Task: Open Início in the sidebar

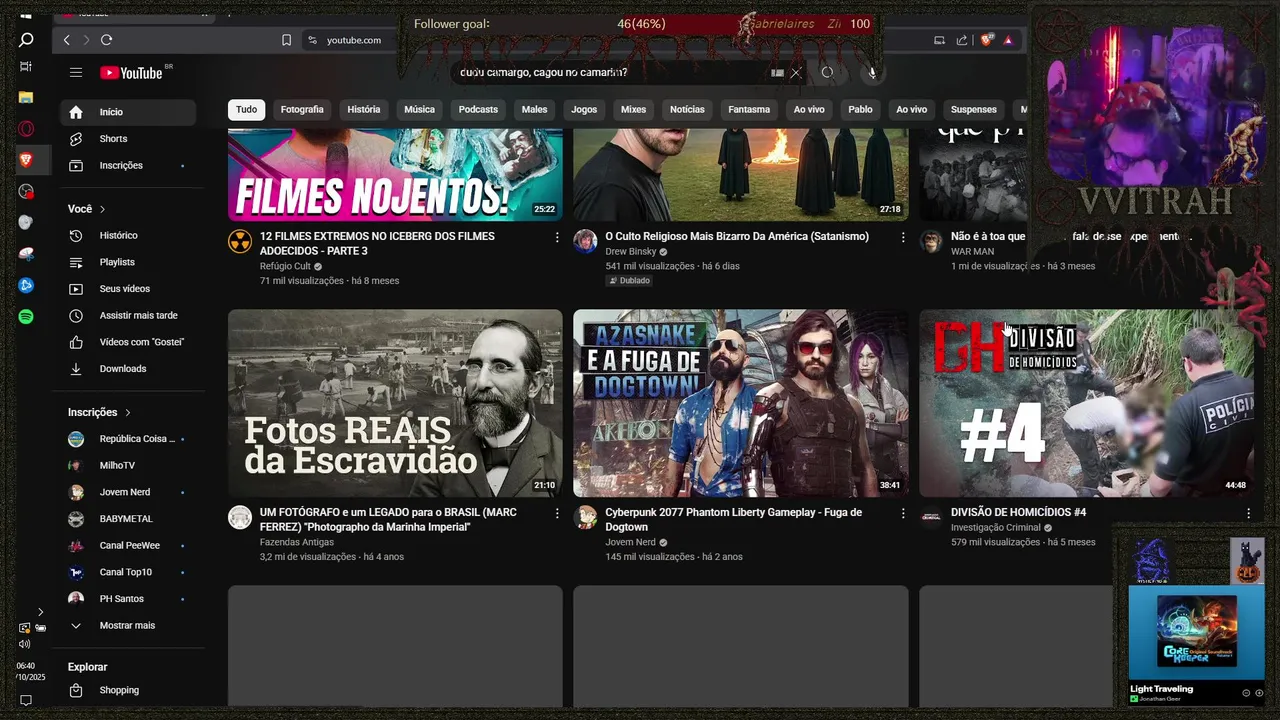Action: 128,112
